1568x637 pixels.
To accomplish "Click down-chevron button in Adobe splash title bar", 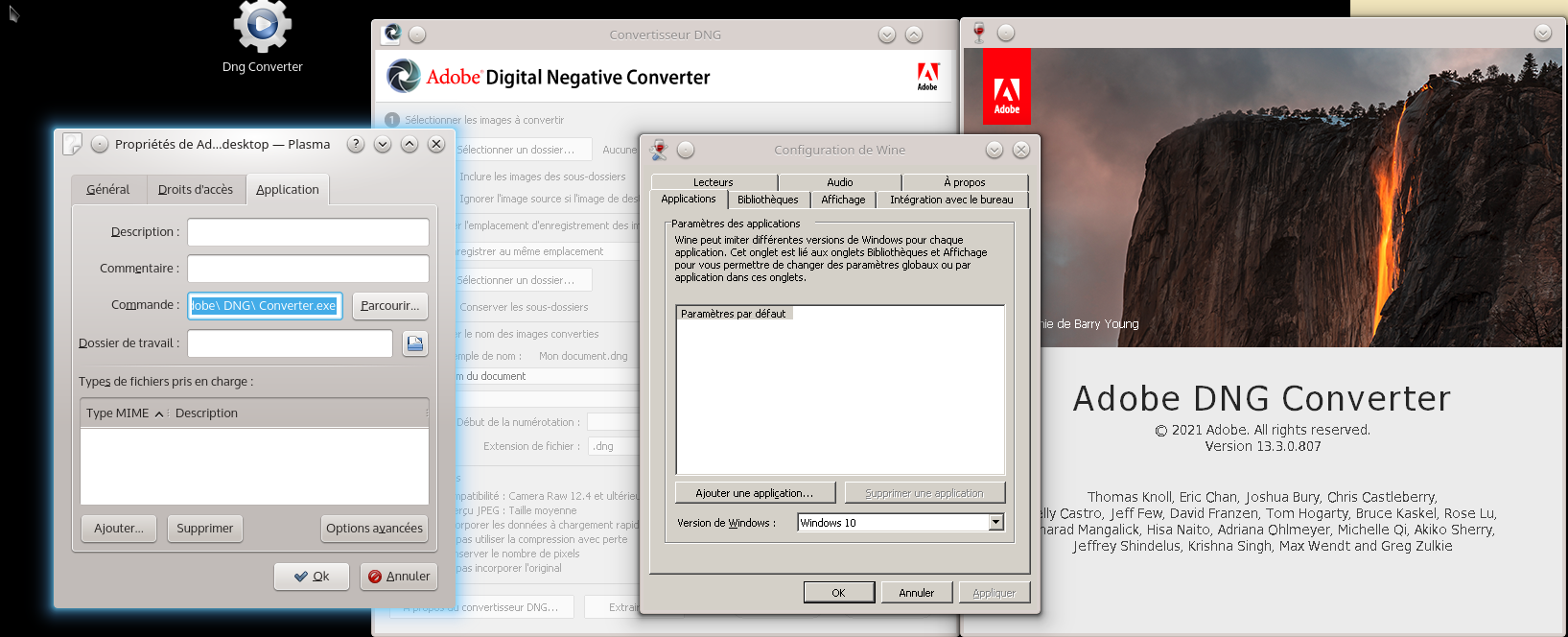I will pos(1543,33).
